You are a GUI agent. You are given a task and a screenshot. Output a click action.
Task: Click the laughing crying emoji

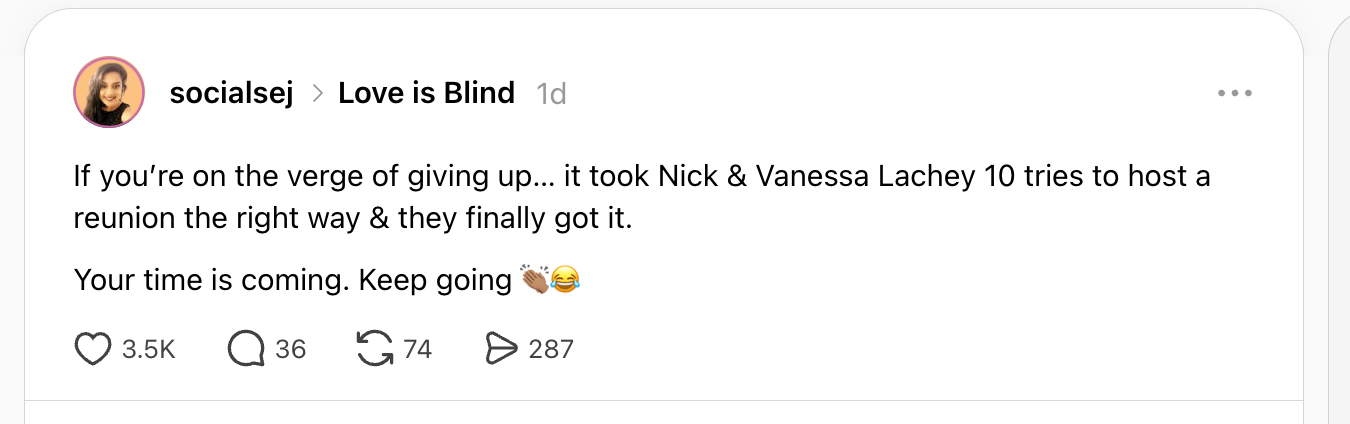tap(566, 280)
